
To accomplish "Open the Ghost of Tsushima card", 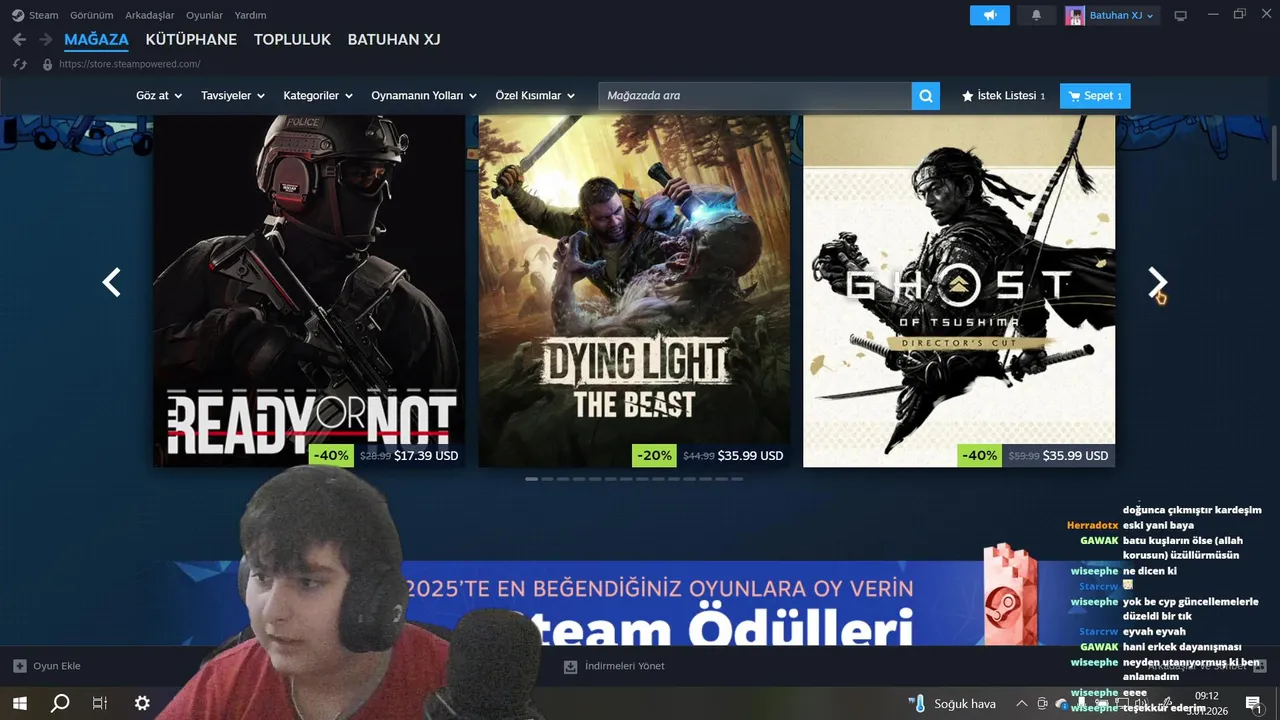I will pos(959,291).
